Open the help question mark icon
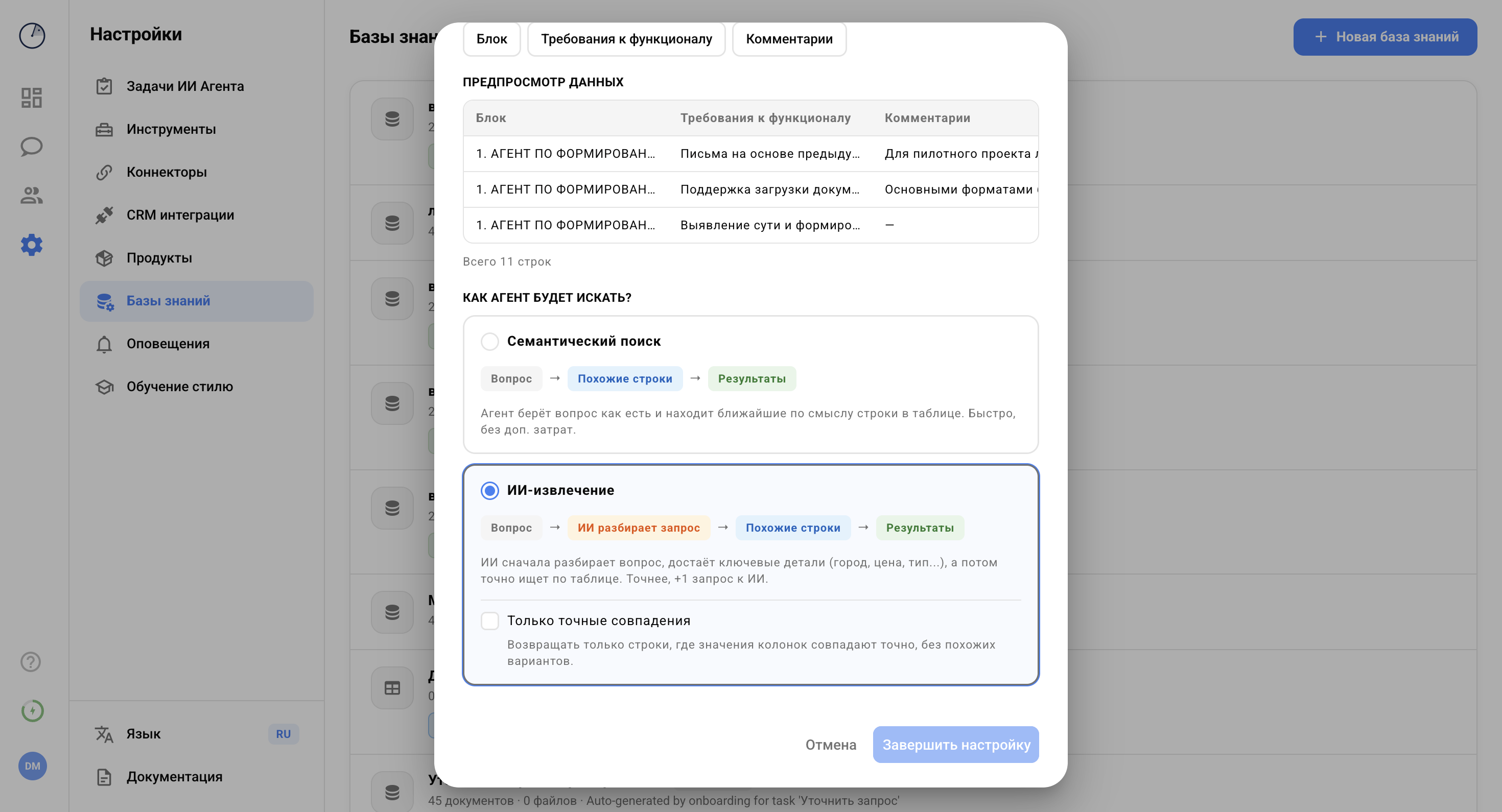Screen dimensions: 1502x812 pyautogui.click(x=31, y=662)
